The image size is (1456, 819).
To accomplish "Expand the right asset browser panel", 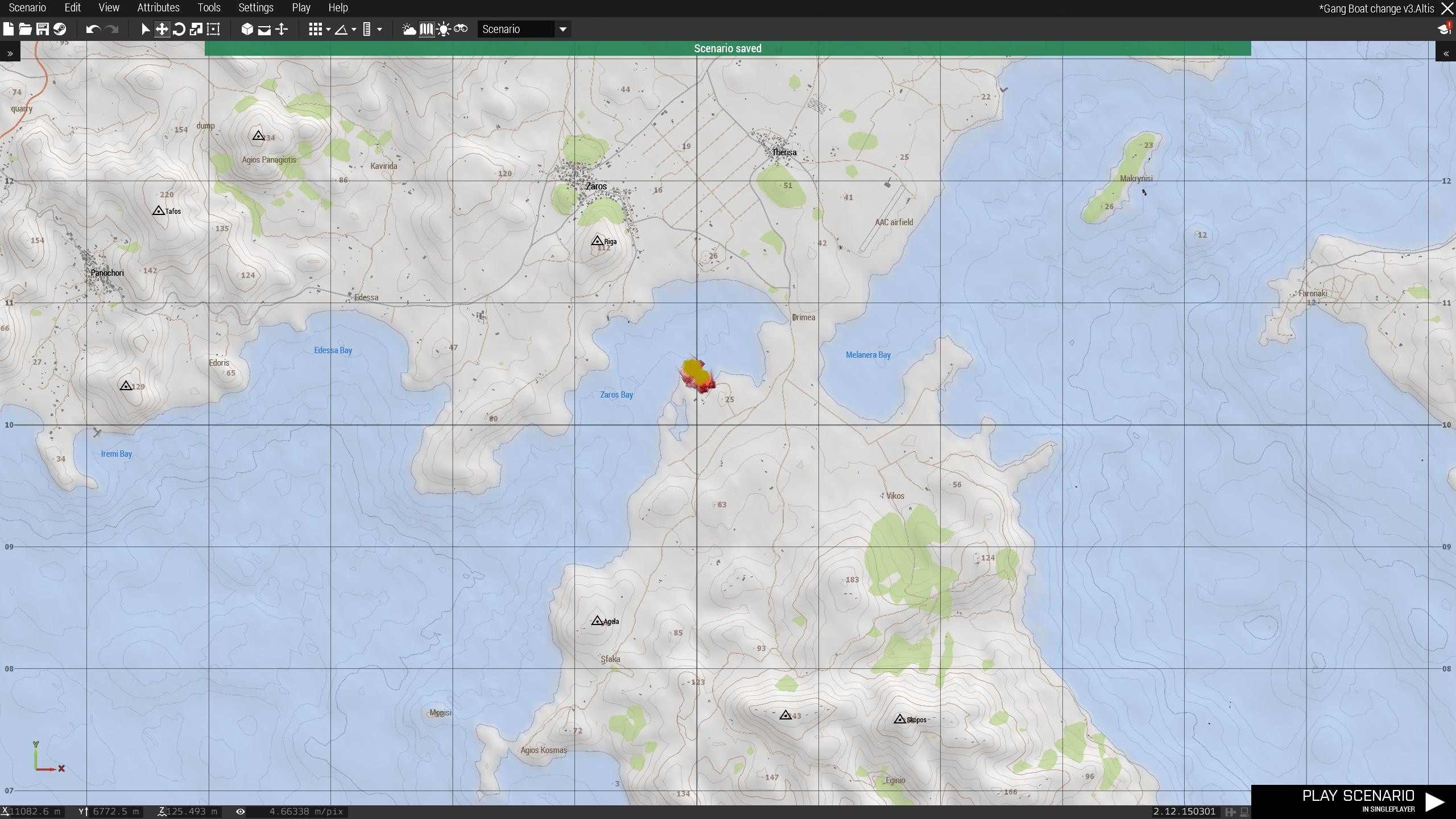I will pos(1446,53).
